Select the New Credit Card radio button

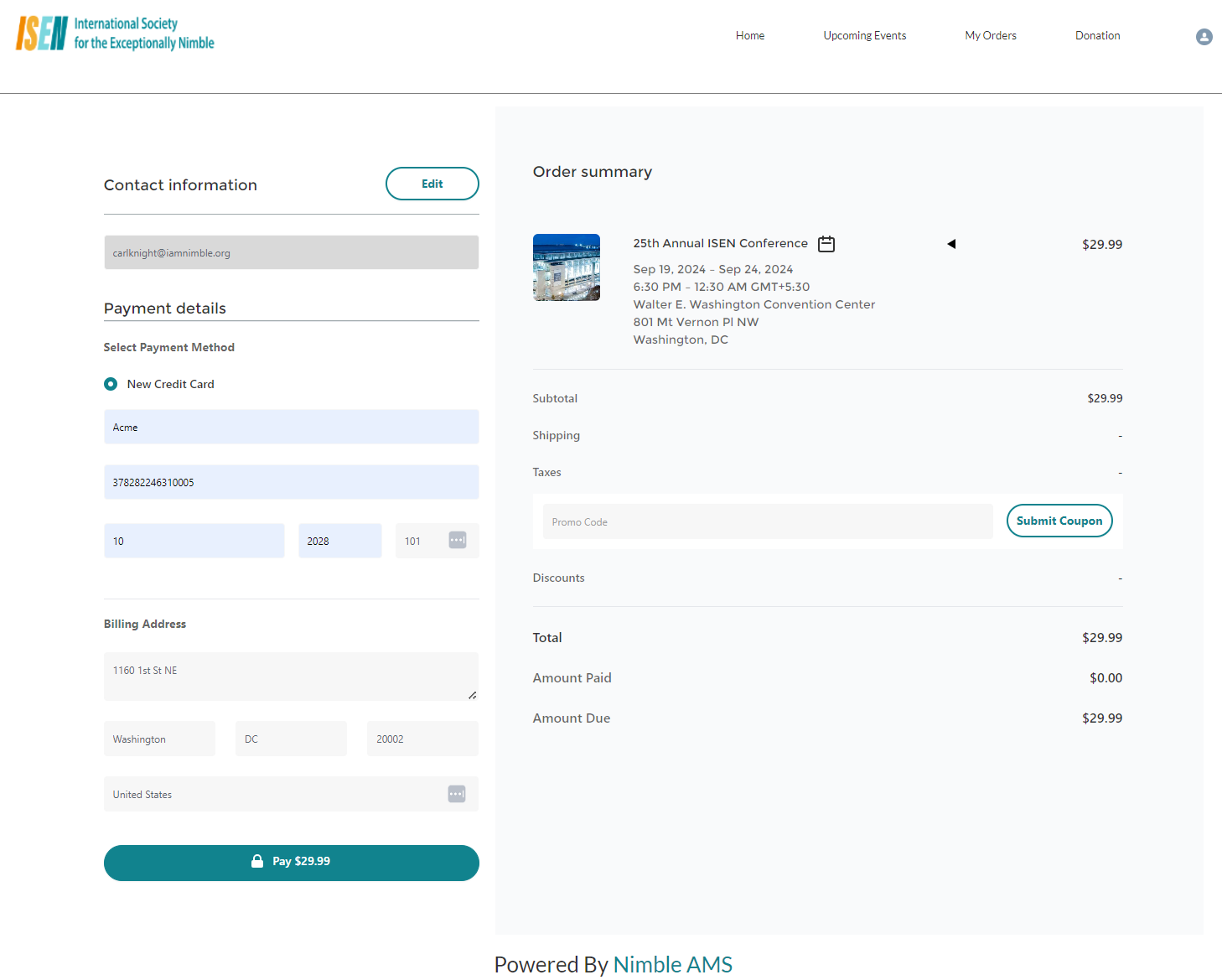pos(111,384)
